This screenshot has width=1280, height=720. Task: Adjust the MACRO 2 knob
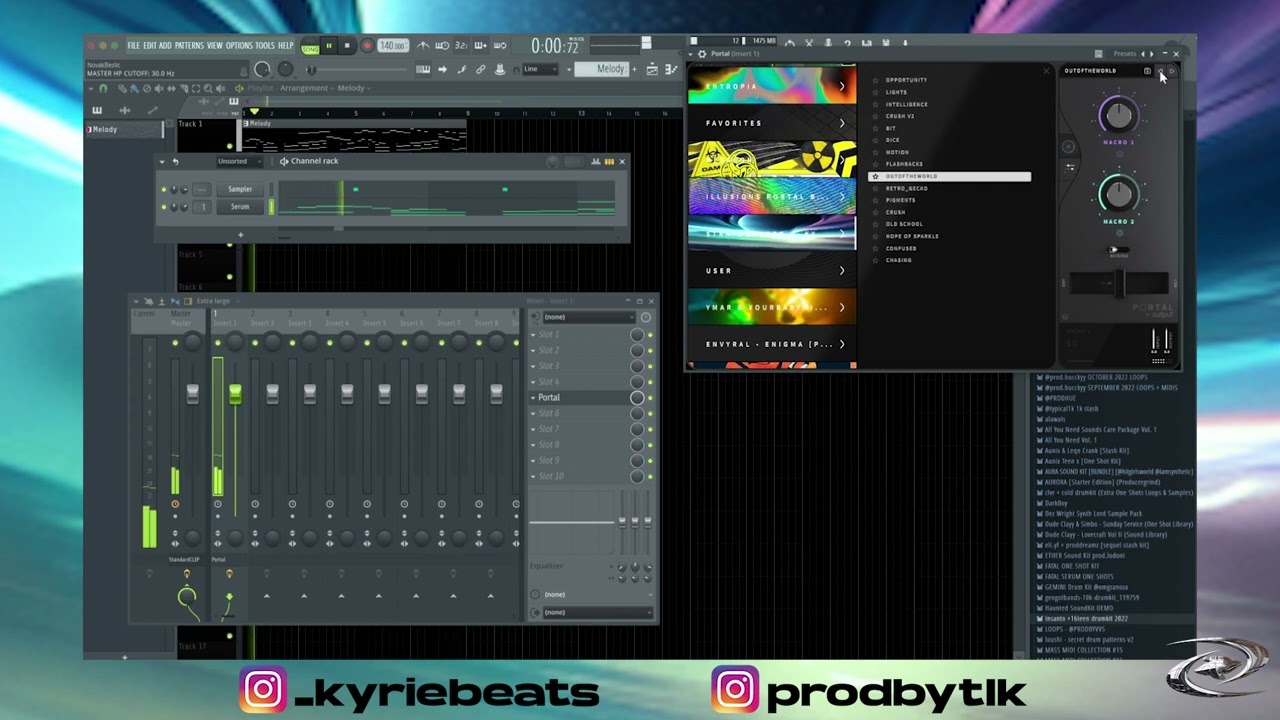click(1119, 193)
